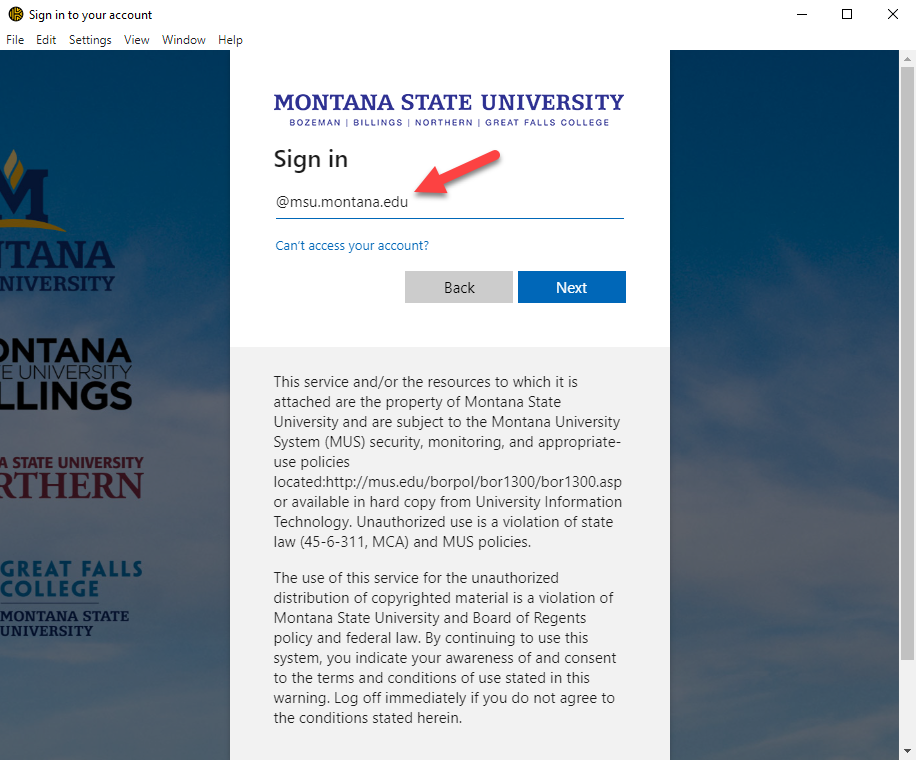Viewport: 916px width, 760px height.
Task: Click the app icon in title bar
Action: tap(16, 14)
